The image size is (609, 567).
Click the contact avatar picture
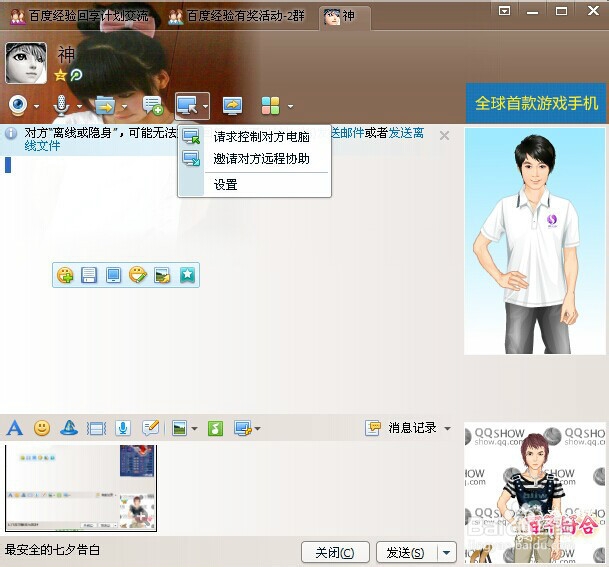(26, 63)
